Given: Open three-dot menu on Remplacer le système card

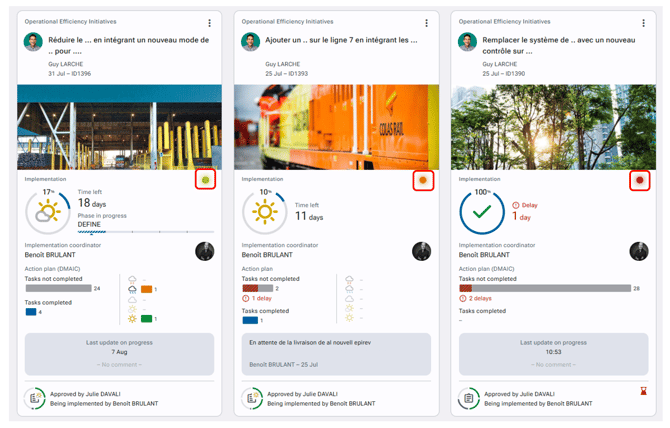Looking at the screenshot, I should coord(644,23).
